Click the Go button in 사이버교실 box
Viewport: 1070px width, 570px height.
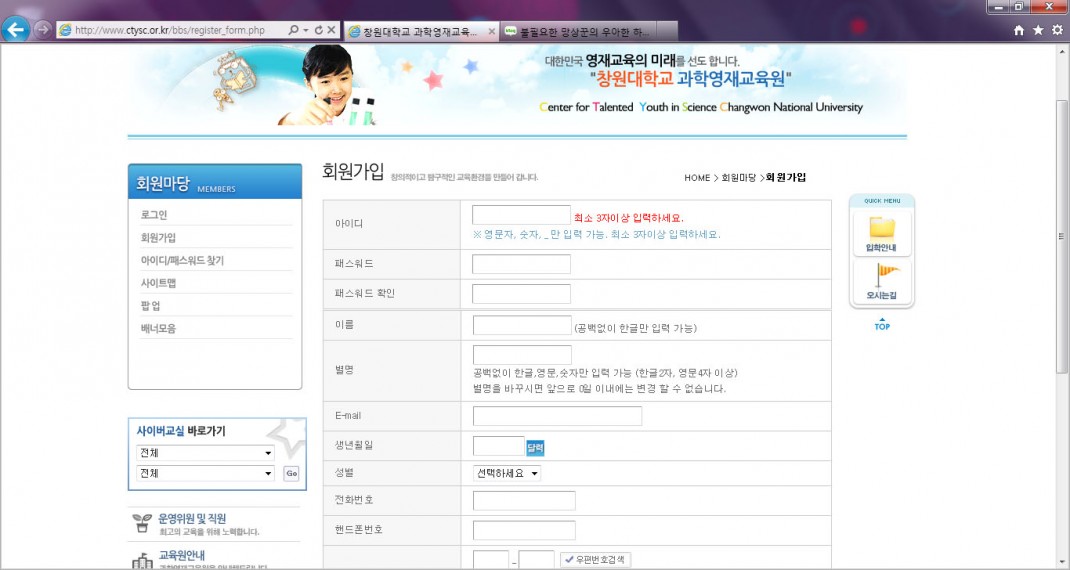(x=291, y=474)
